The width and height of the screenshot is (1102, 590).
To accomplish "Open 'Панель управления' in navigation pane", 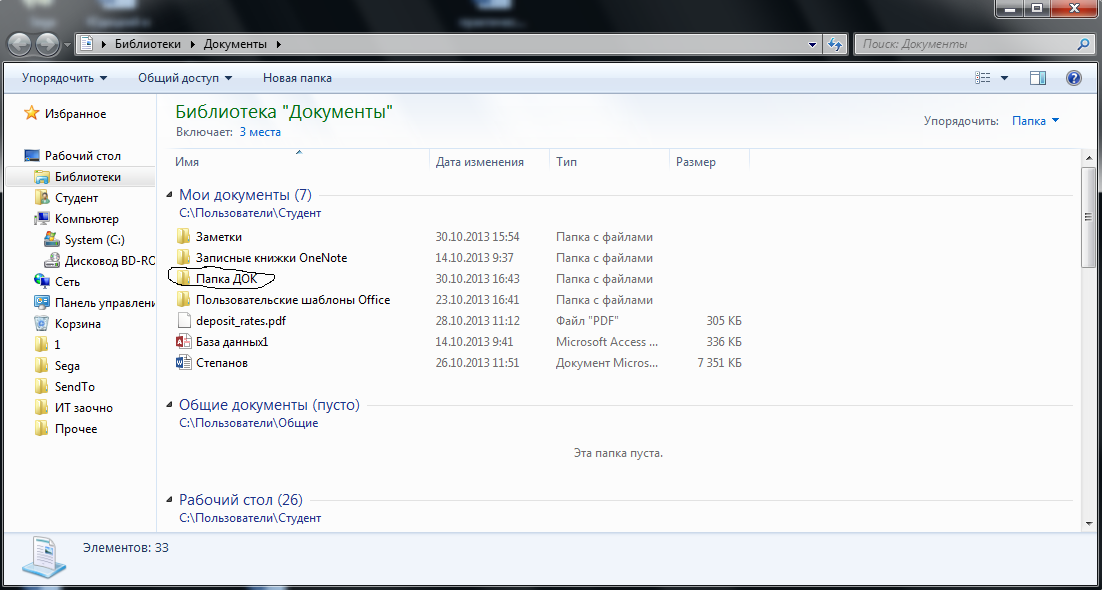I will click(x=94, y=303).
